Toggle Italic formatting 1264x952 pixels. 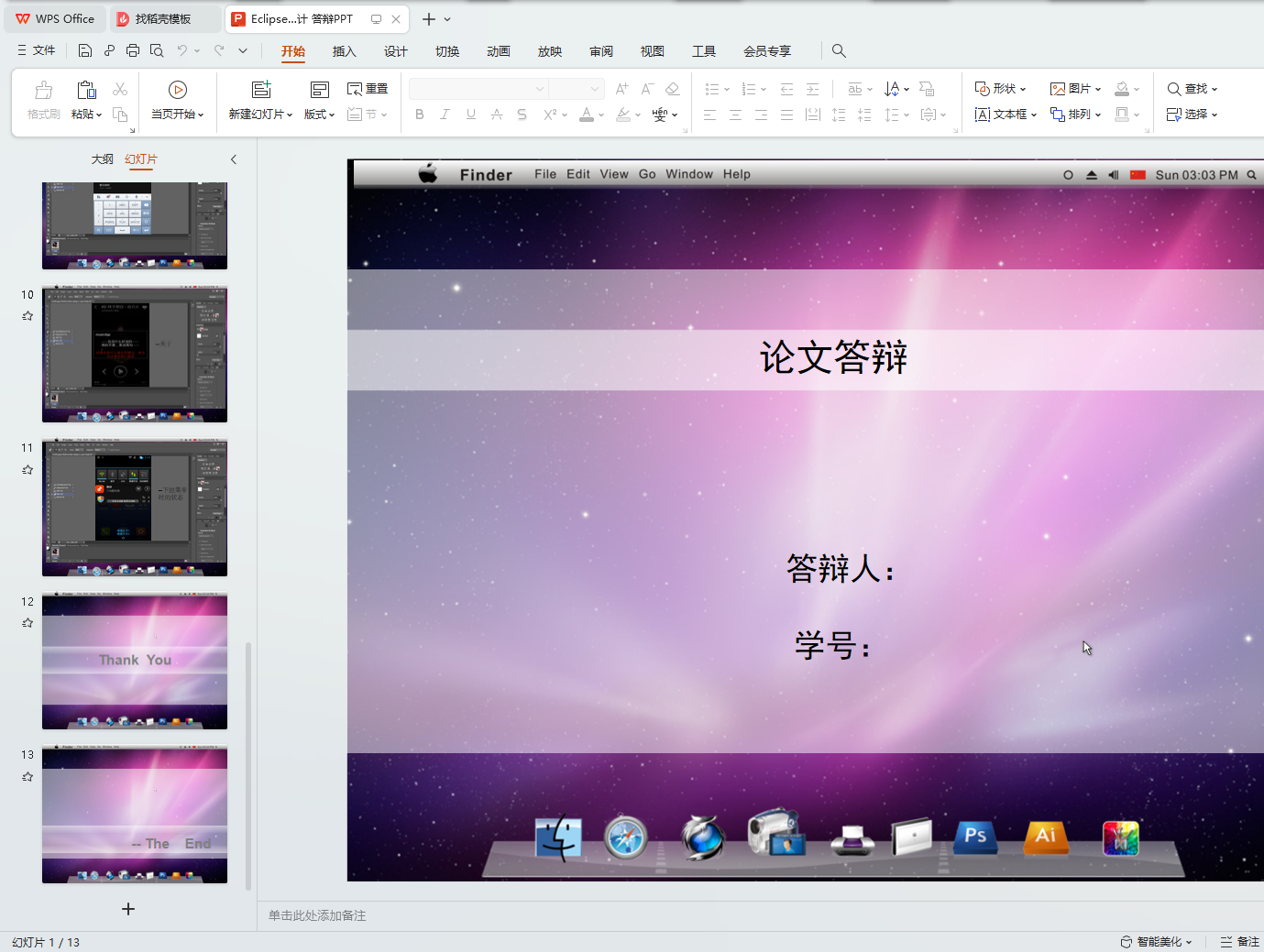pyautogui.click(x=445, y=115)
